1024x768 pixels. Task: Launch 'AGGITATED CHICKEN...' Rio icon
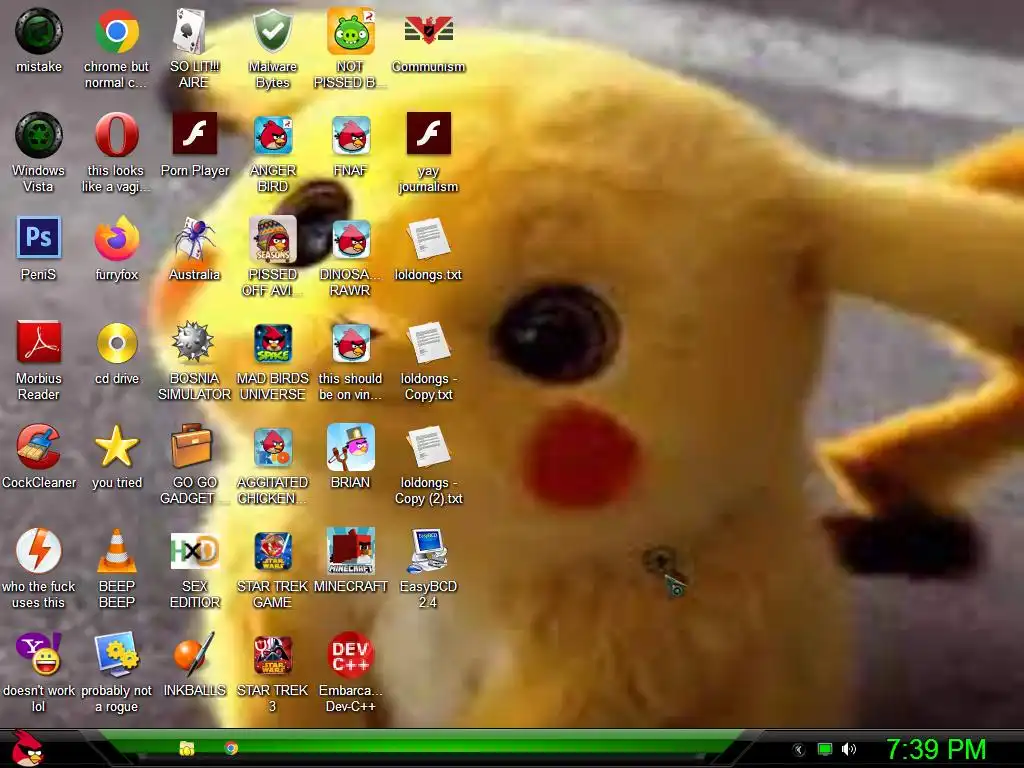coord(272,447)
